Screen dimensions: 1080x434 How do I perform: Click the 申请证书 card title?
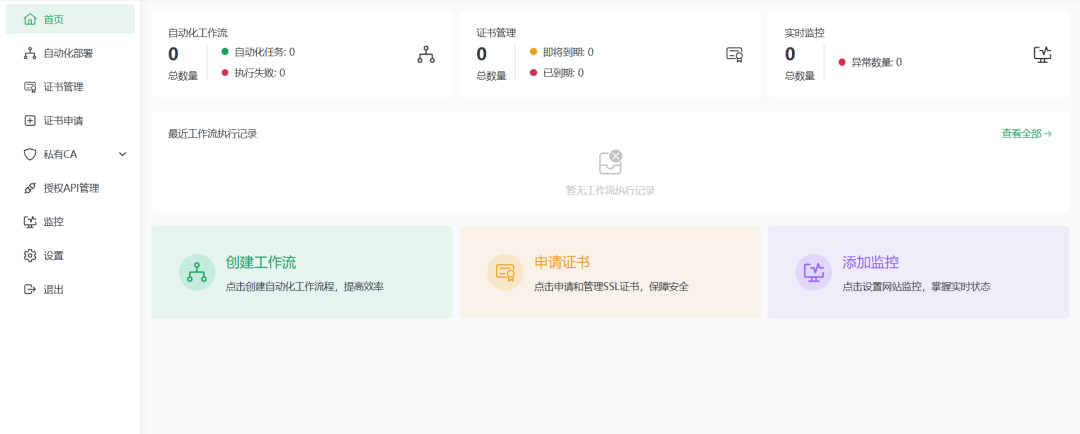pos(562,262)
